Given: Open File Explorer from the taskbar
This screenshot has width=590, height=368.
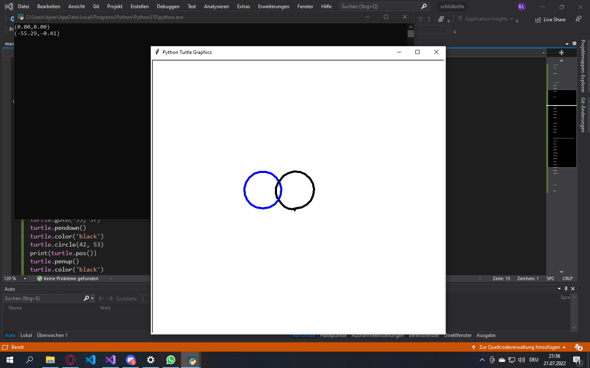Looking at the screenshot, I should (50, 360).
